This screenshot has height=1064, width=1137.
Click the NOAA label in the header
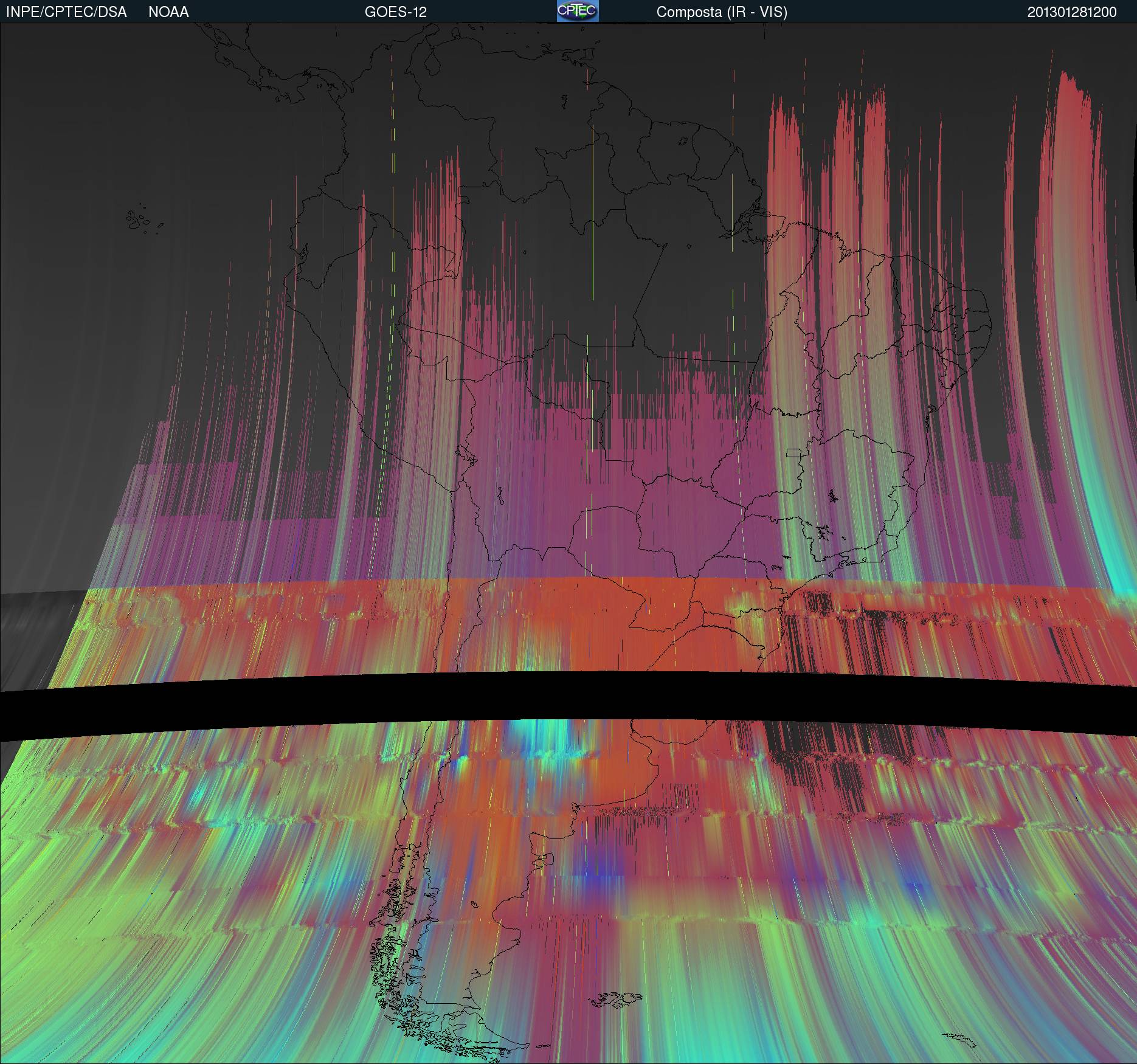(x=168, y=12)
